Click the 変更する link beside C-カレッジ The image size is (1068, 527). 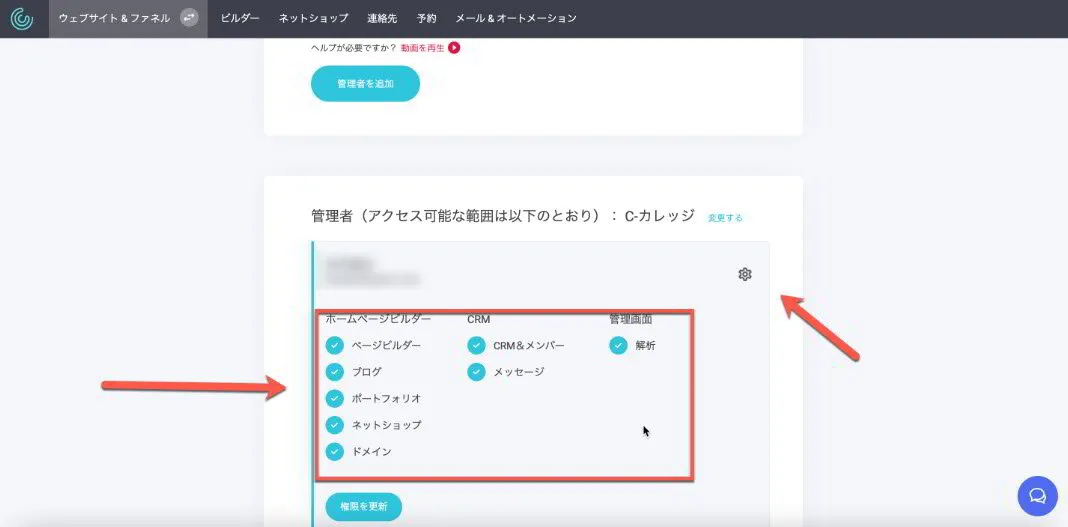[725, 218]
